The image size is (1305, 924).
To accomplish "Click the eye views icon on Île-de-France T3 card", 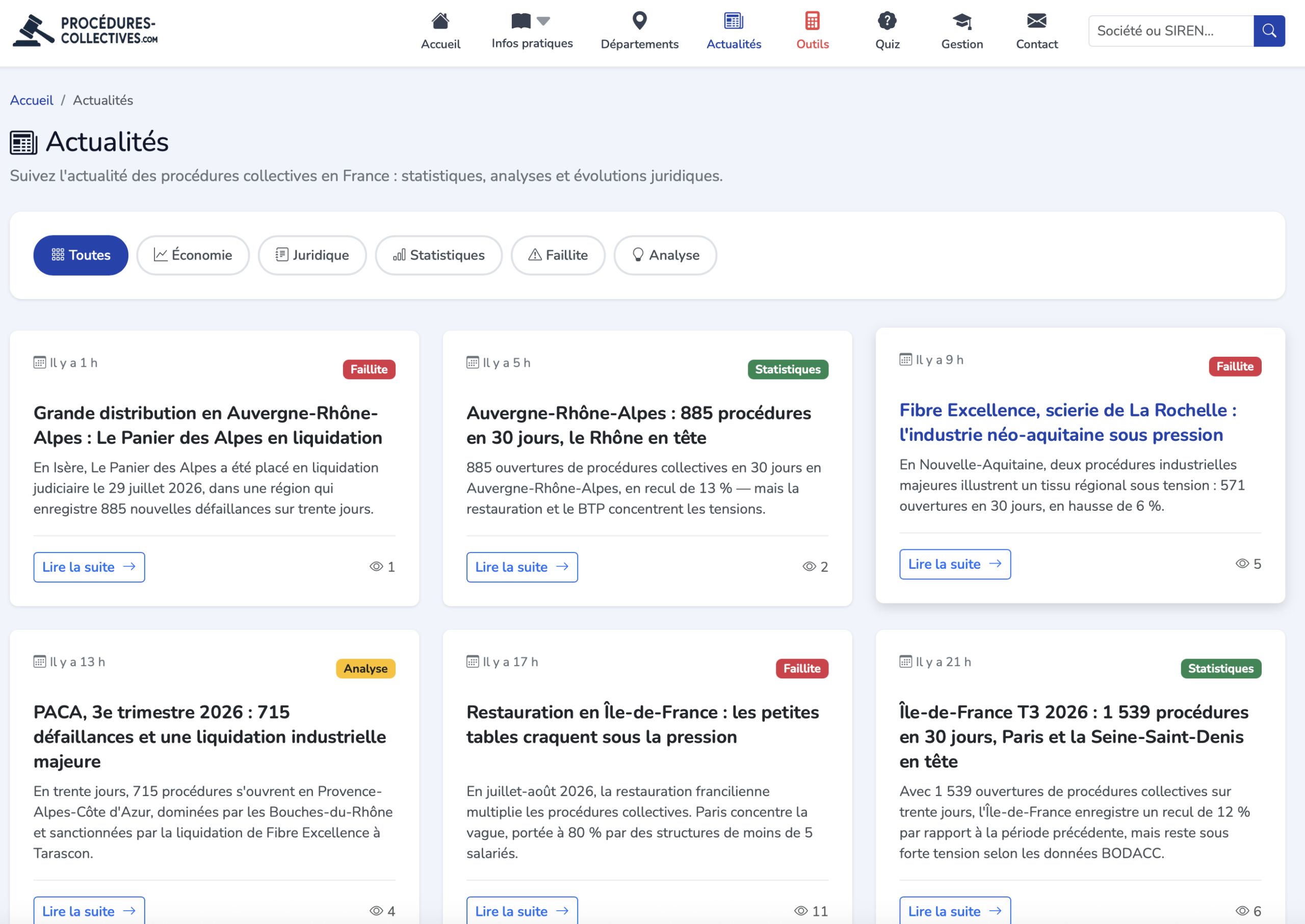I will (1242, 911).
